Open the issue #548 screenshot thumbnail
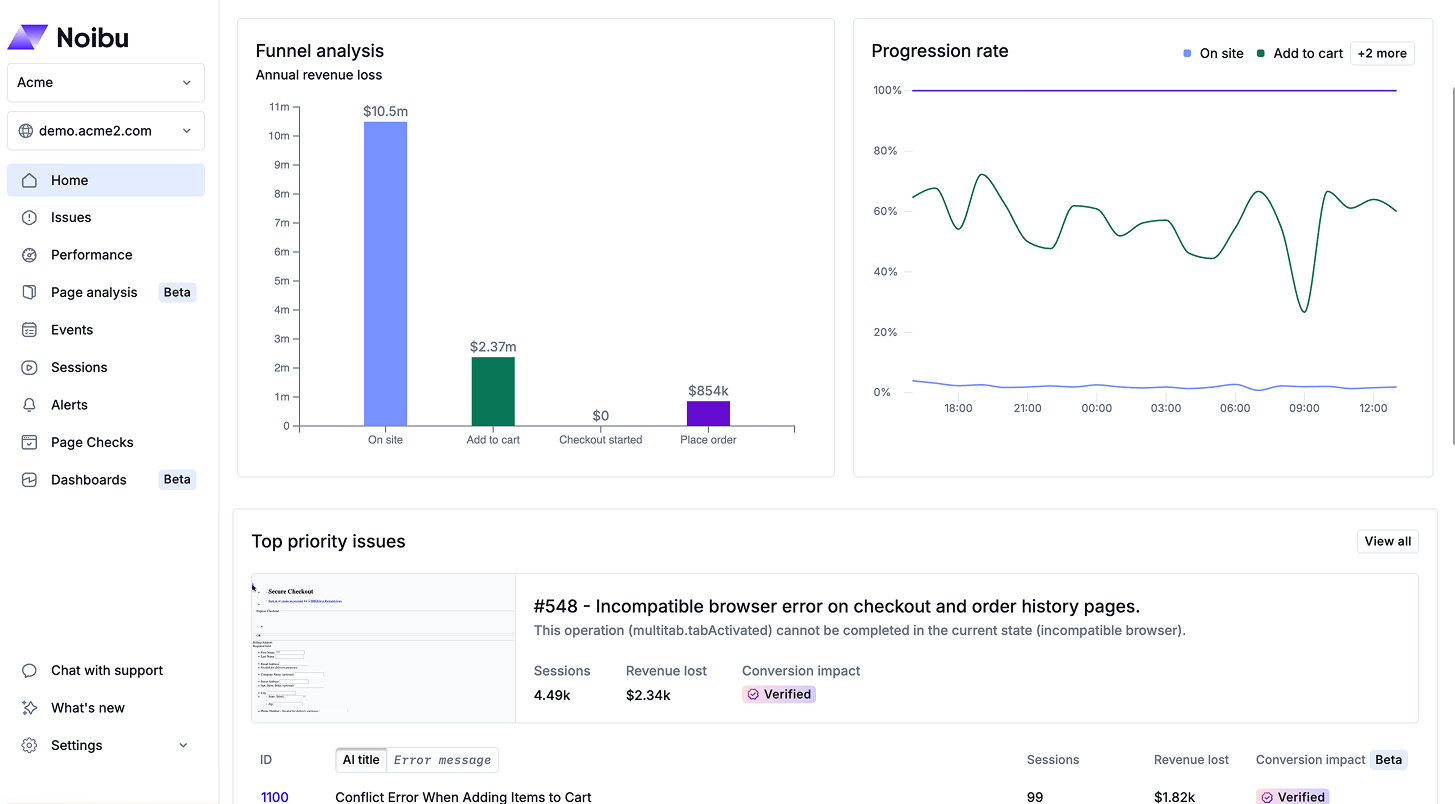This screenshot has height=804, width=1455. click(x=383, y=648)
